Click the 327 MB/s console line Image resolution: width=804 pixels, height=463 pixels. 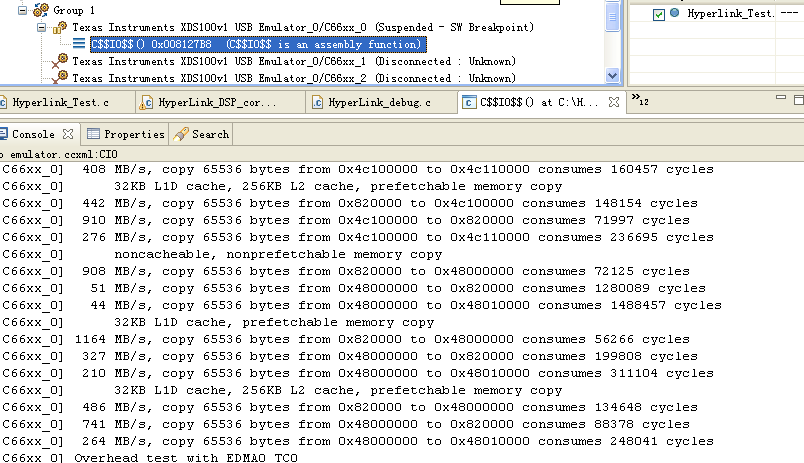pos(350,356)
